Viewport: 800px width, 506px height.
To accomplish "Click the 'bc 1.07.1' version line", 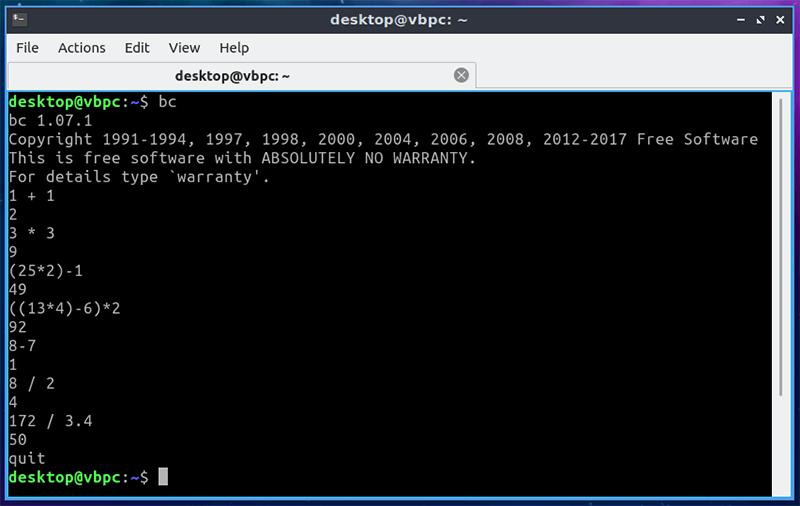I will tap(51, 121).
